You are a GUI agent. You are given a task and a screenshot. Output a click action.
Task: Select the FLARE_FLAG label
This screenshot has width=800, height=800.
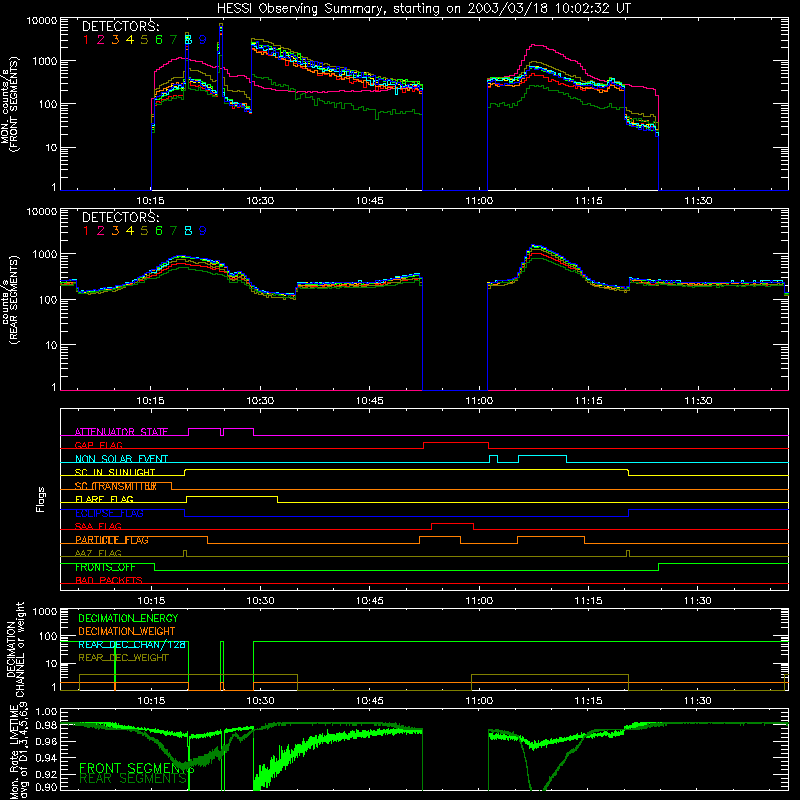point(104,499)
